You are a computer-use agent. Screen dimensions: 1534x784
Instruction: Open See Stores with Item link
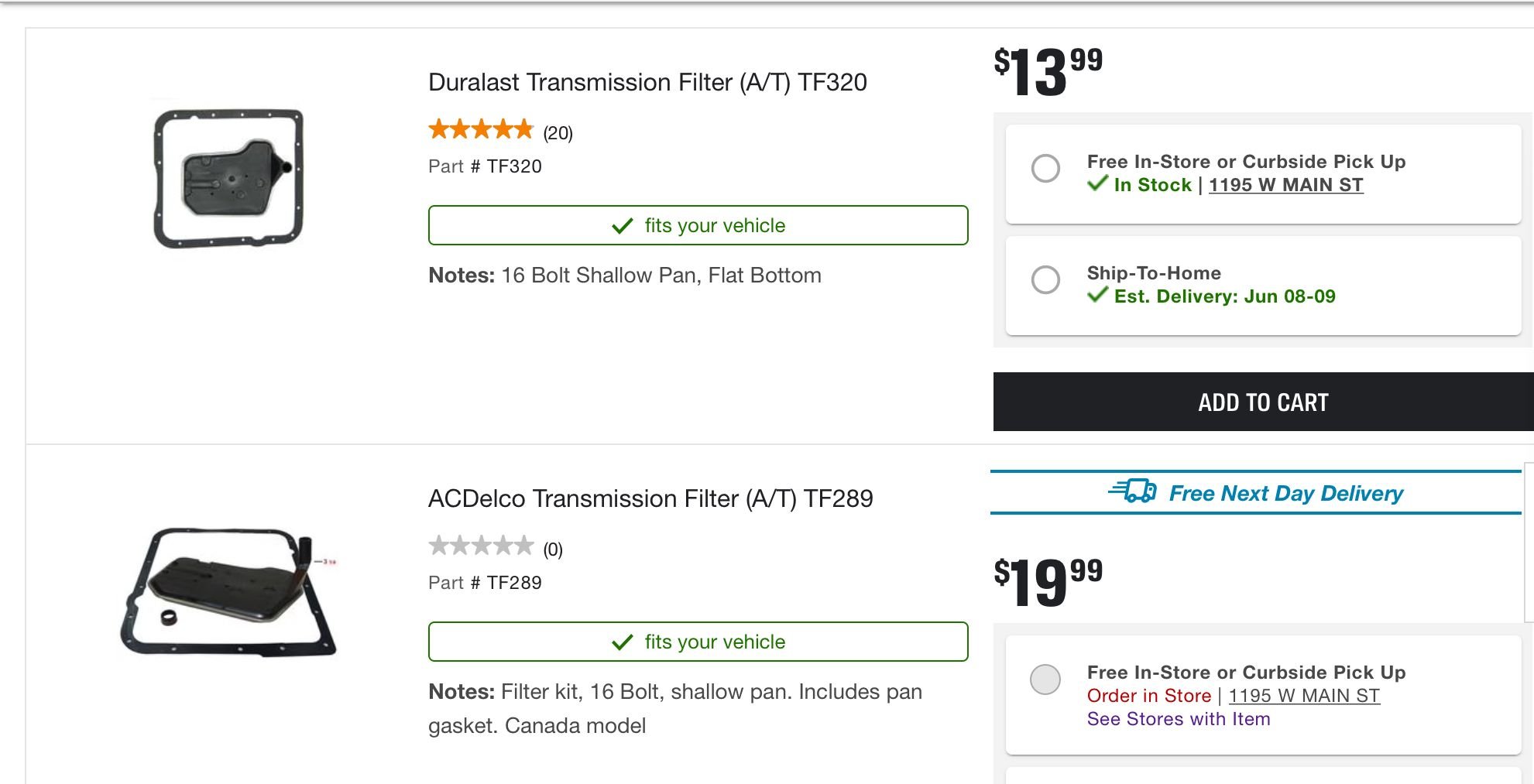coord(1178,719)
